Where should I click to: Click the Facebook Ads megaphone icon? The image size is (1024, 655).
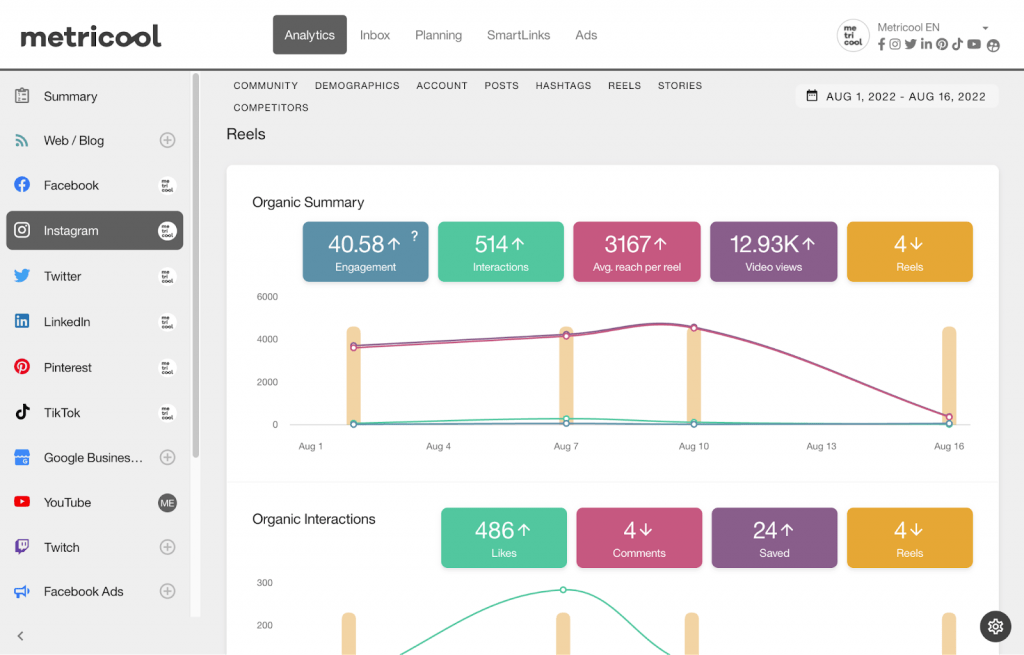point(22,592)
